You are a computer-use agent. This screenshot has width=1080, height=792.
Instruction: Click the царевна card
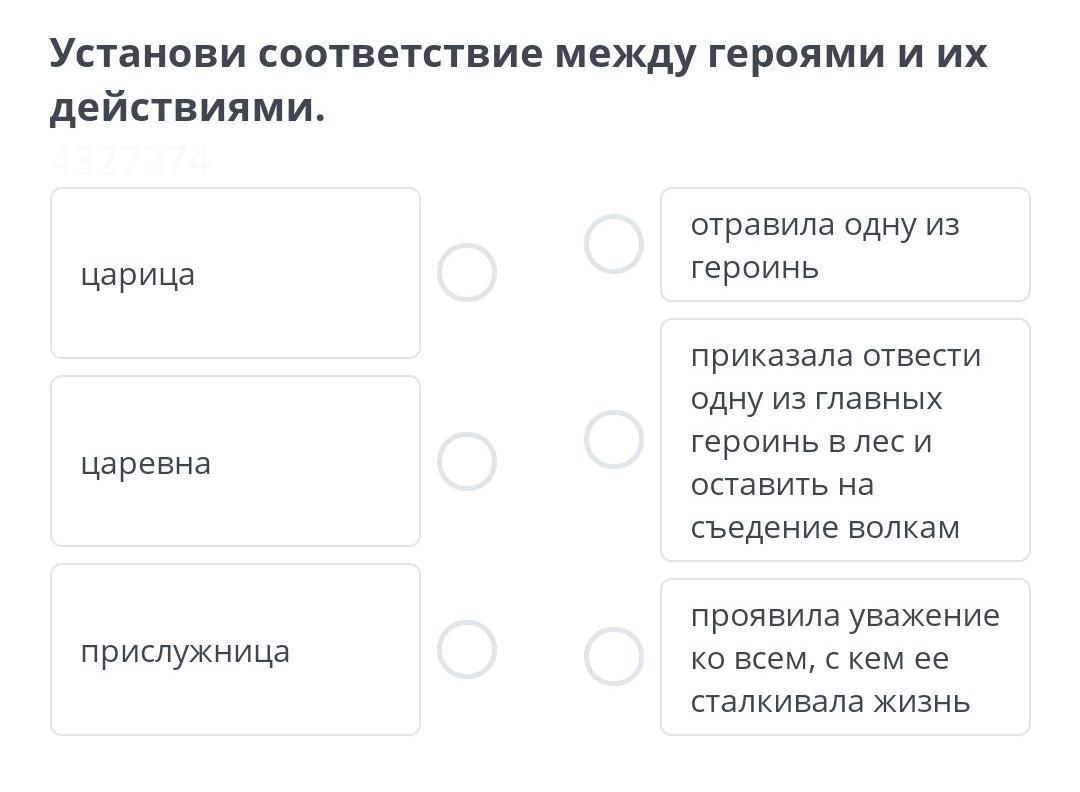pyautogui.click(x=236, y=461)
